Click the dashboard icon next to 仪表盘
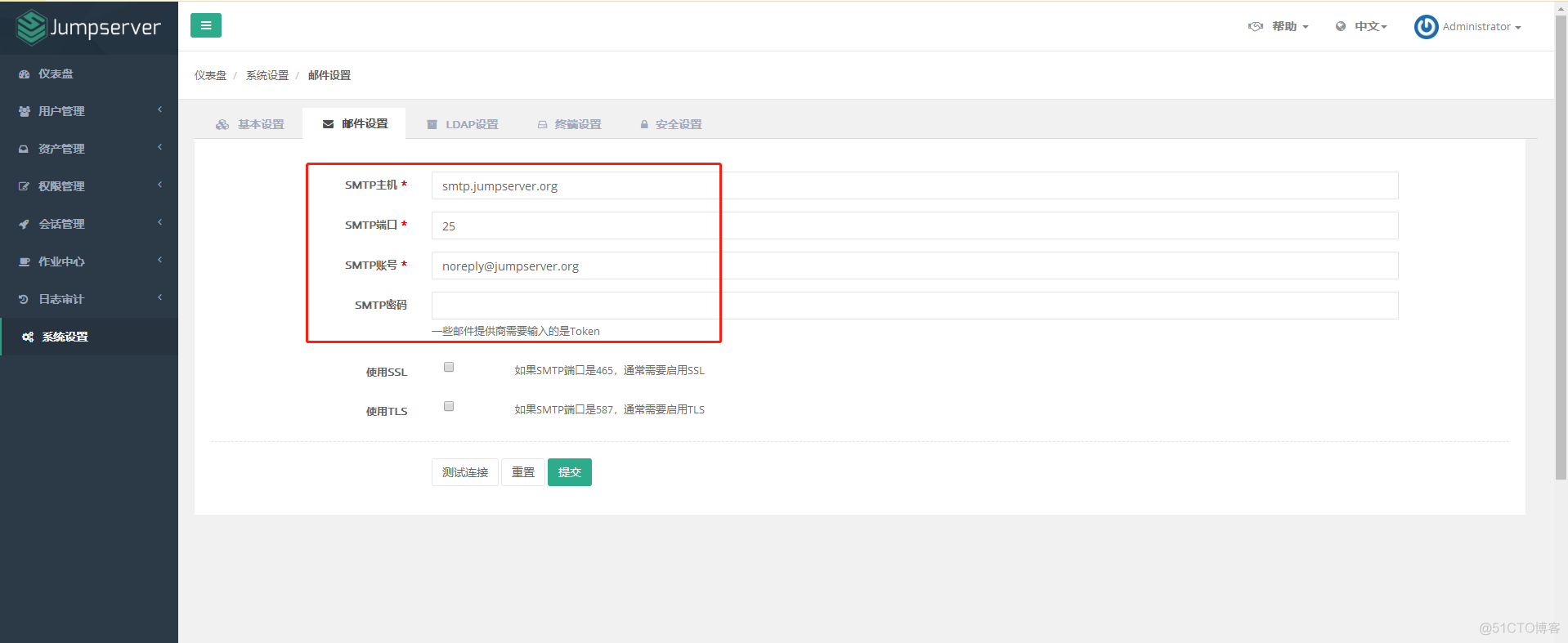1568x643 pixels. (x=25, y=74)
